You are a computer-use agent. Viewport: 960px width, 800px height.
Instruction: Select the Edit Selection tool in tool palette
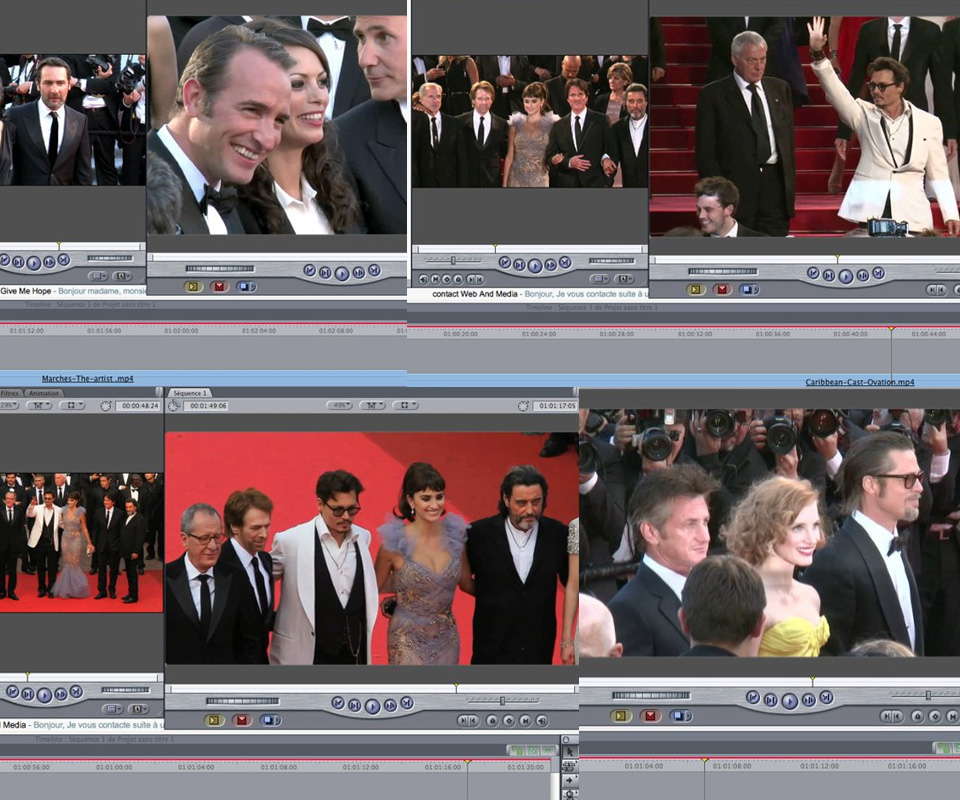click(569, 766)
